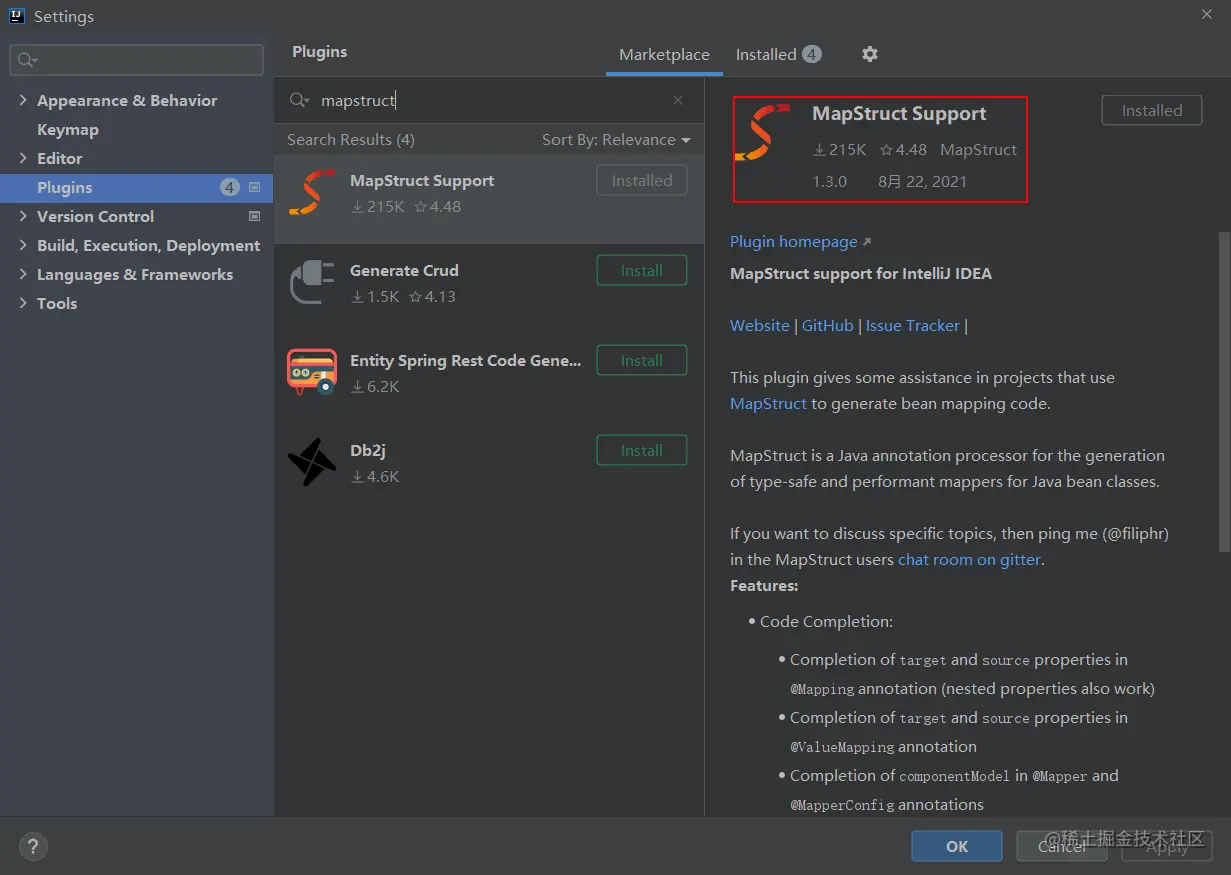The image size is (1231, 875).
Task: Select Plugins in the settings tree
Action: pyautogui.click(x=137, y=187)
